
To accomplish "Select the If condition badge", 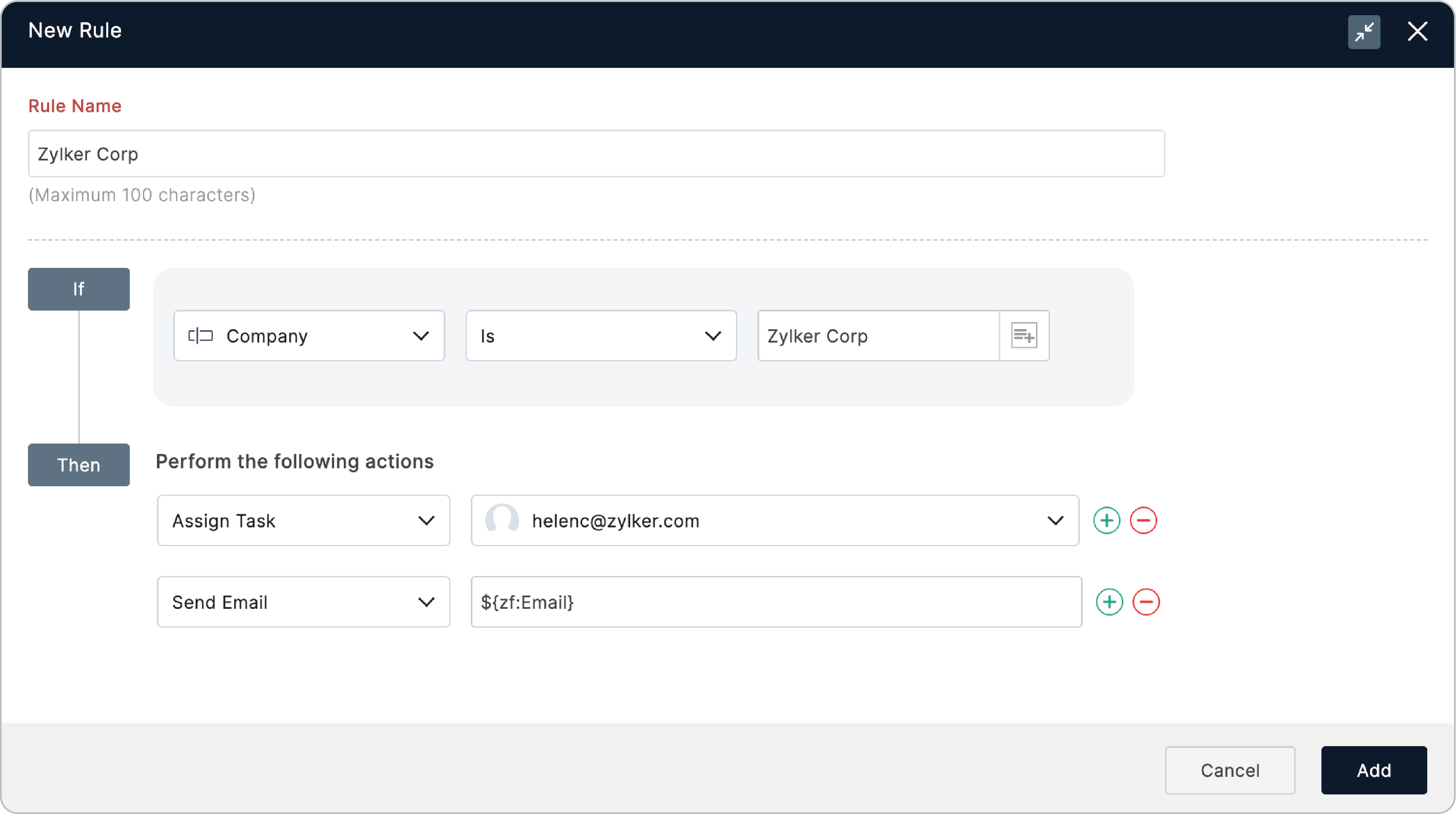I will pyautogui.click(x=79, y=289).
